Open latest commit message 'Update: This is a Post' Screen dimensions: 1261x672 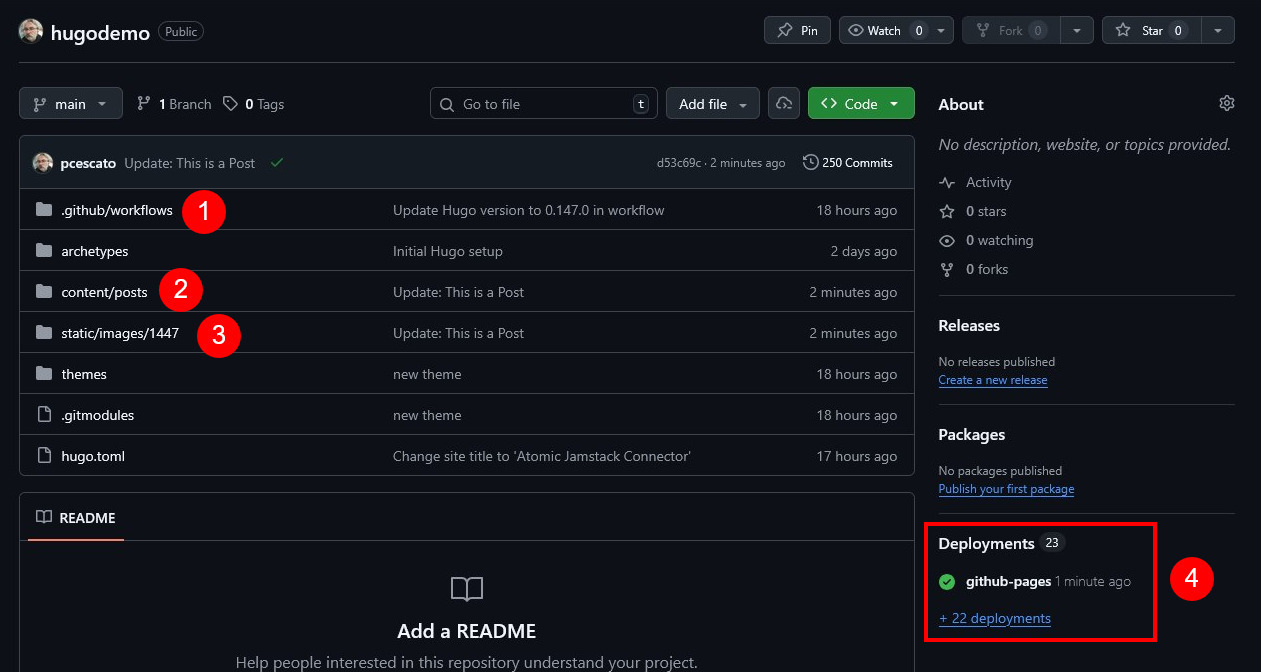(190, 163)
